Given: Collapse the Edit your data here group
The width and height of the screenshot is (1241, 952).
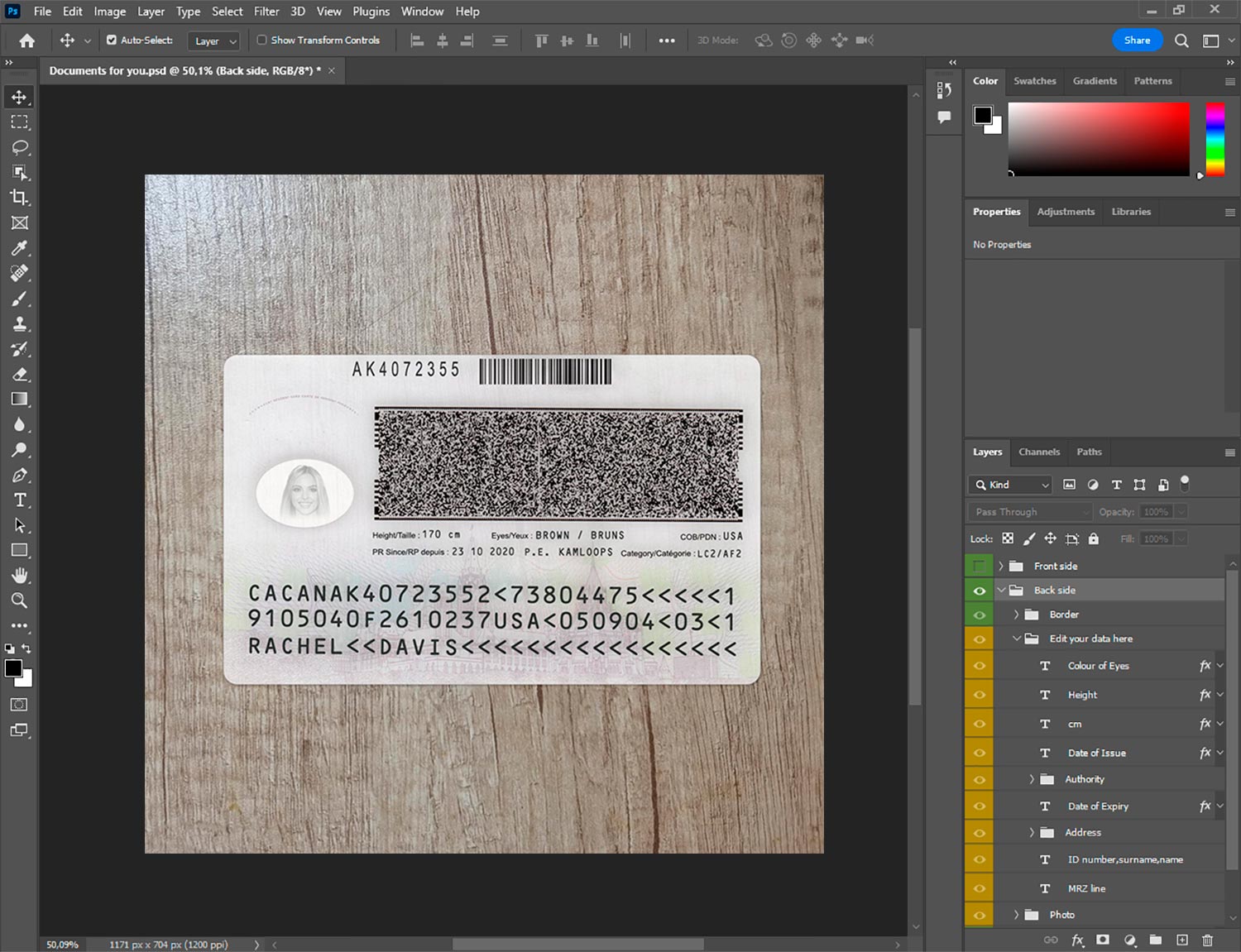Looking at the screenshot, I should (1016, 639).
